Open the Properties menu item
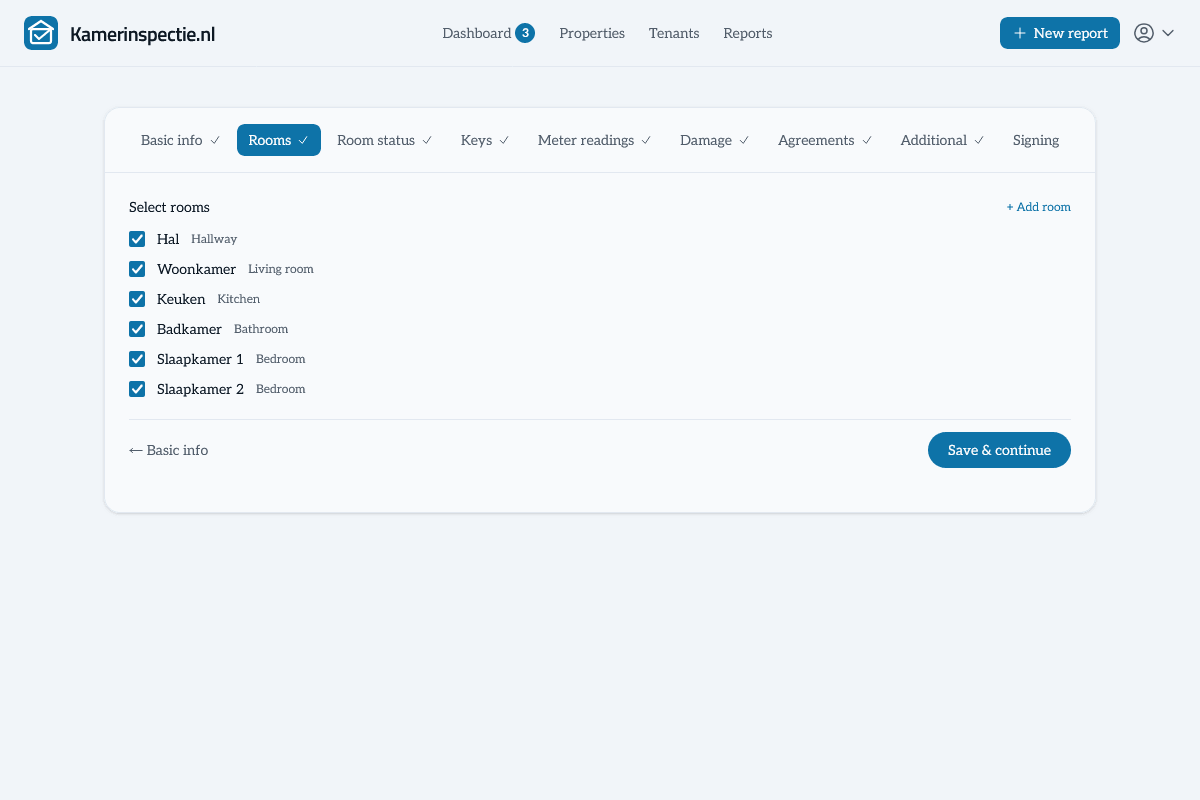 (592, 33)
